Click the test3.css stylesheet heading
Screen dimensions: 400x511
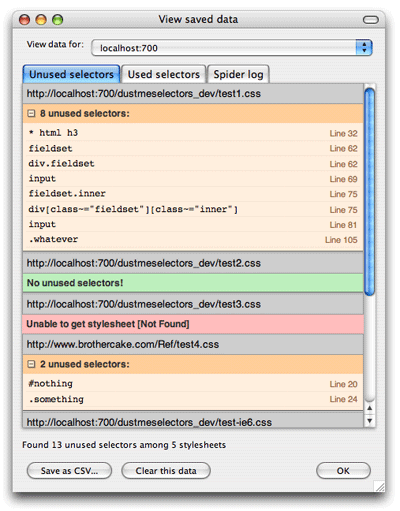click(193, 304)
